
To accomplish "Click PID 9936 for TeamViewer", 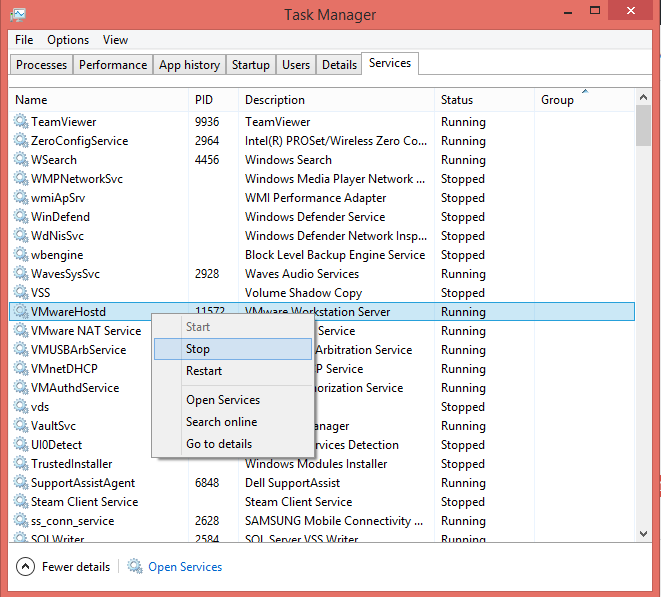I will coord(207,122).
